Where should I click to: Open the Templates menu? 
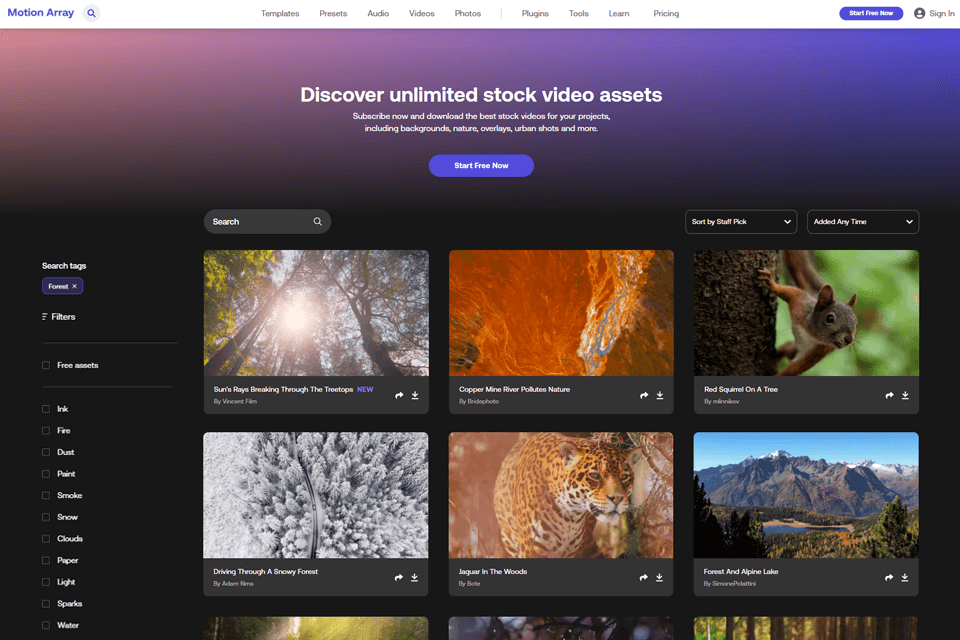point(280,13)
